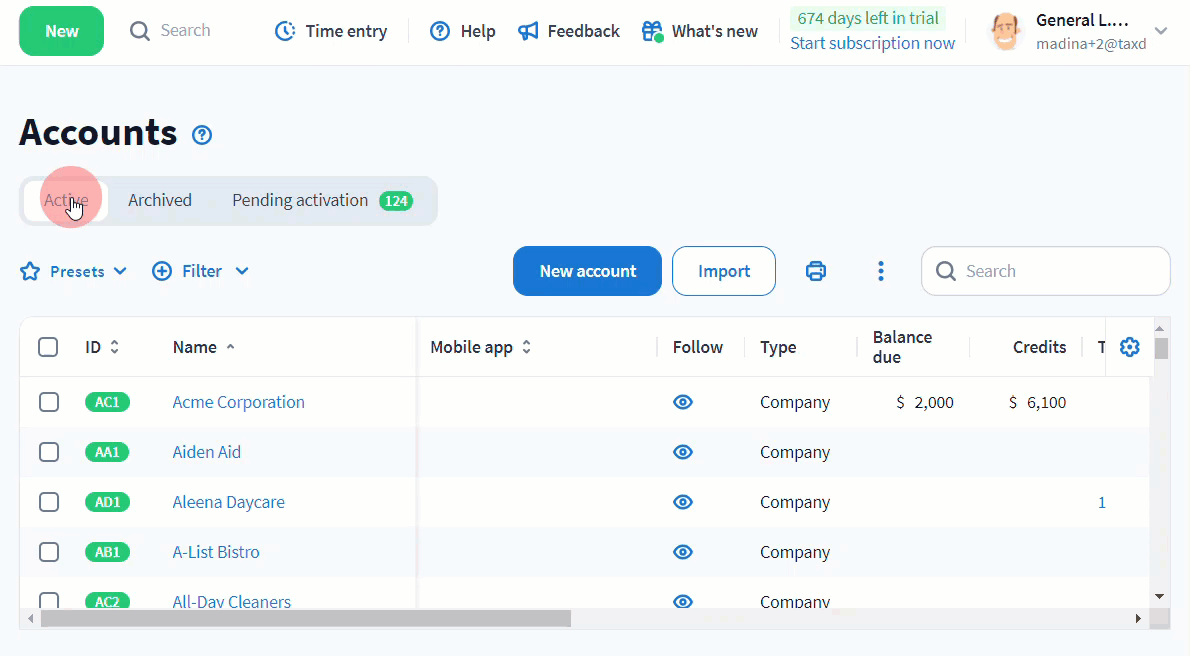Click the printer icon
The width and height of the screenshot is (1190, 656).
[816, 271]
